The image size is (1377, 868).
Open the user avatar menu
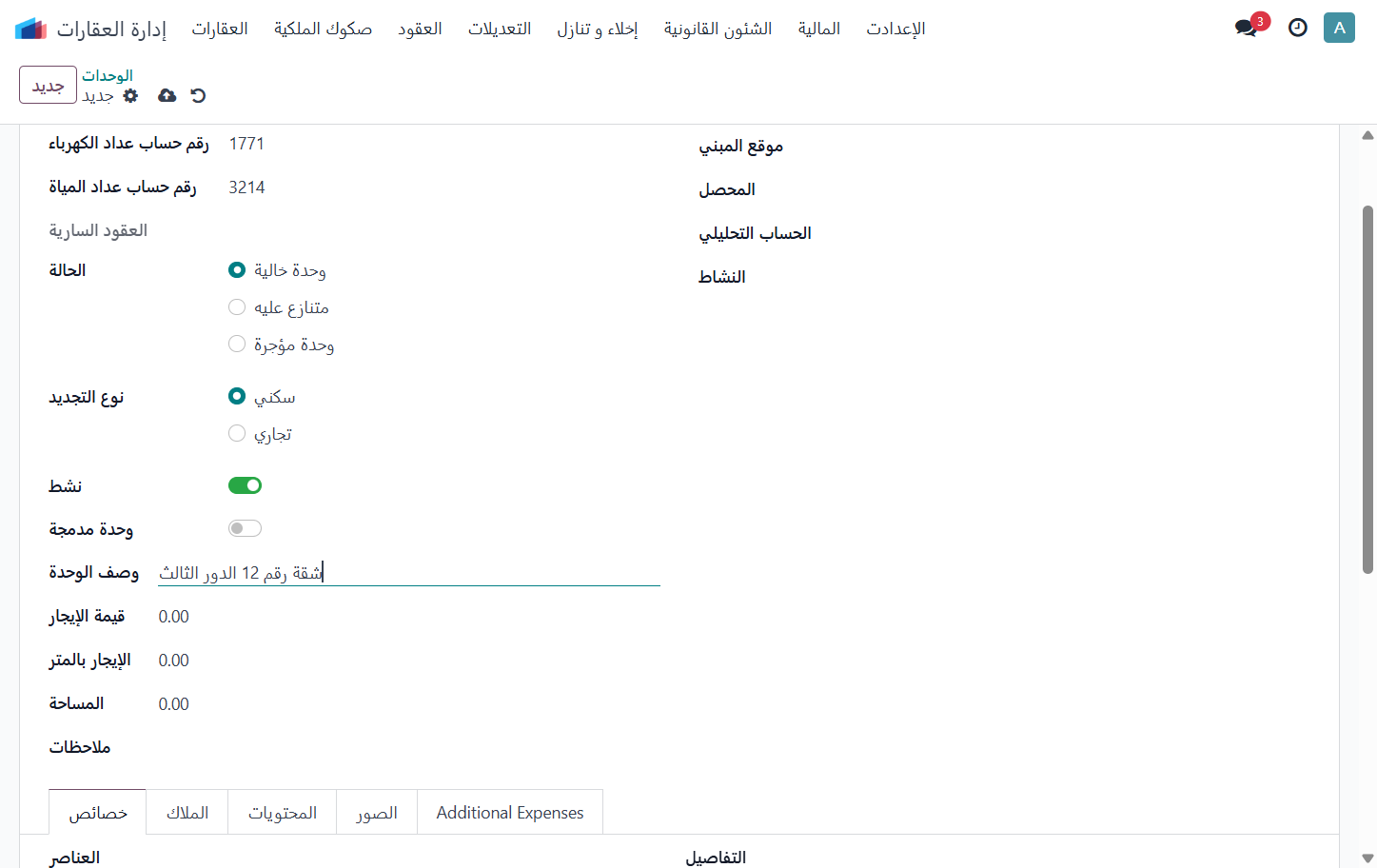click(1339, 28)
